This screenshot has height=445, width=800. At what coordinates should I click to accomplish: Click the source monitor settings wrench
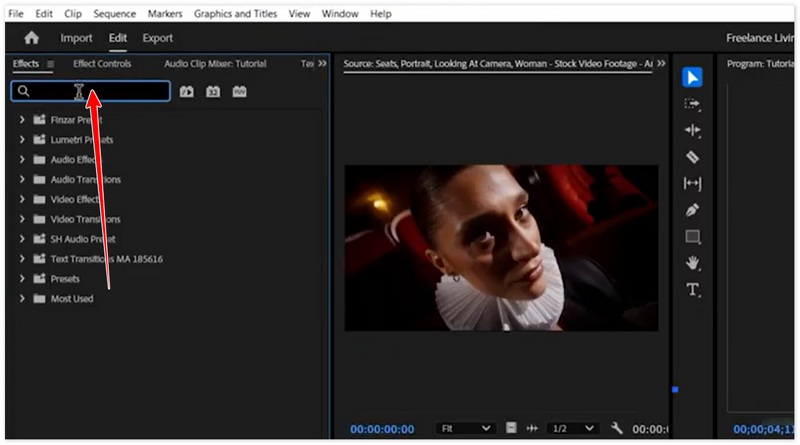tap(616, 428)
